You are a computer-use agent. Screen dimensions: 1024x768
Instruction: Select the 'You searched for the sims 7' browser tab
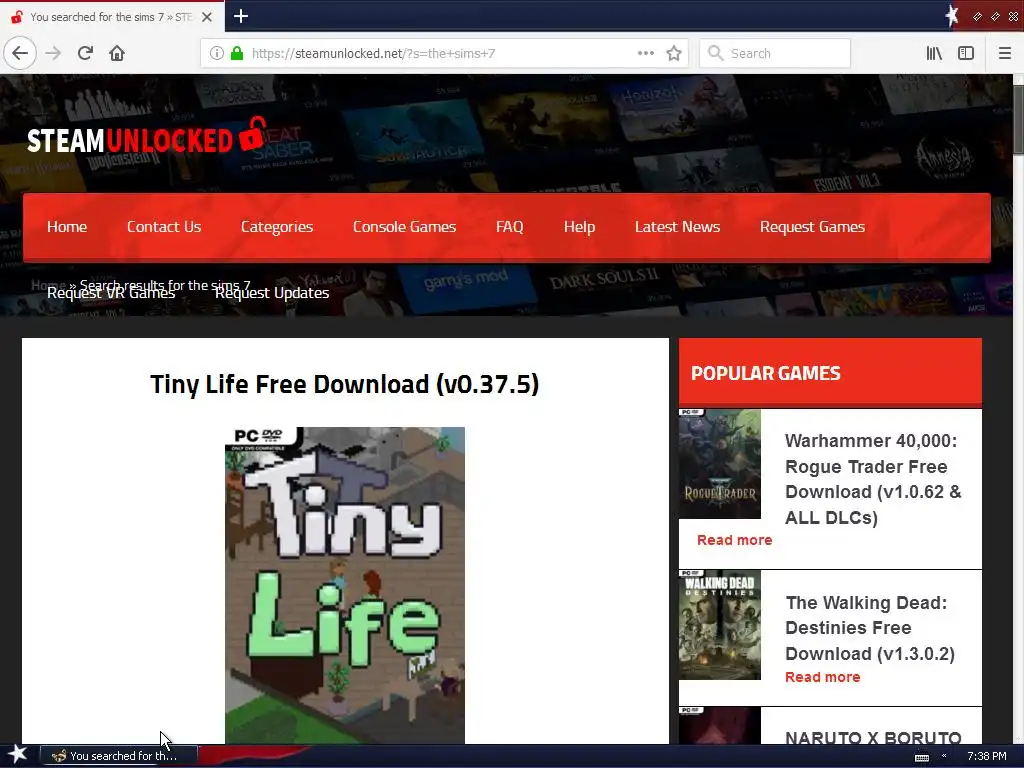coord(111,17)
